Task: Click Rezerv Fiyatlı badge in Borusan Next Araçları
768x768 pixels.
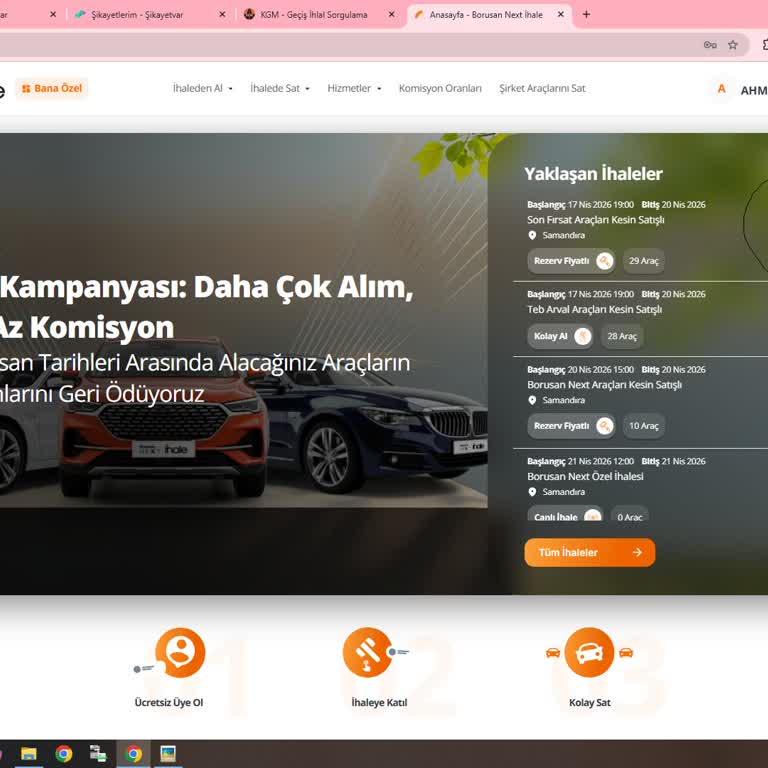Action: (571, 426)
